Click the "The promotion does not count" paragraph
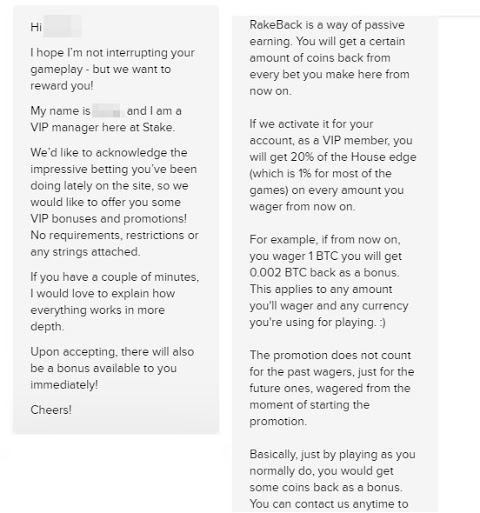 coord(332,388)
